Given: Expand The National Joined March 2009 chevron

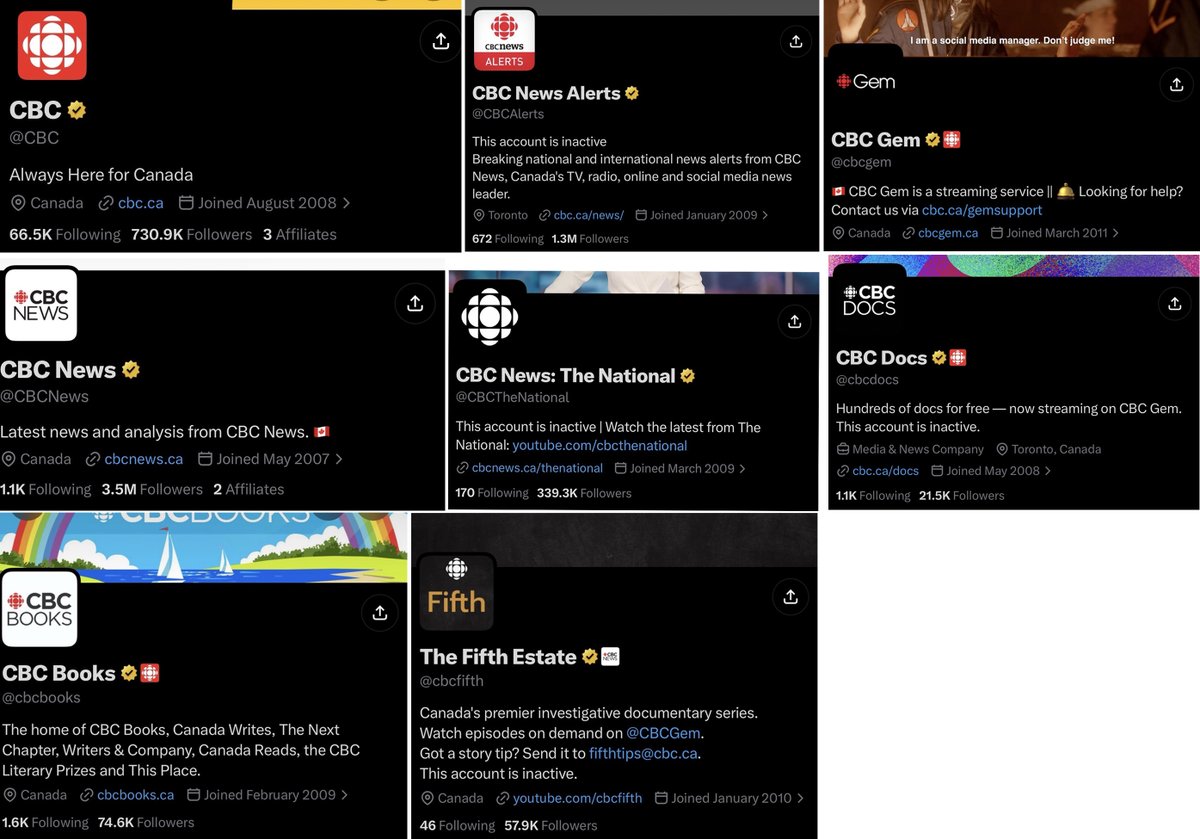Looking at the screenshot, I should 741,468.
